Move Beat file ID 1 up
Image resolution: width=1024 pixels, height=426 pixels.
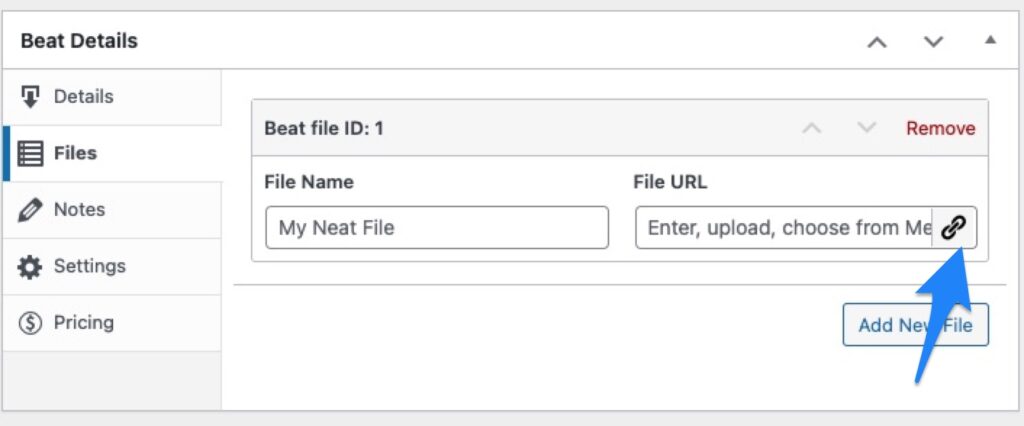[x=812, y=128]
